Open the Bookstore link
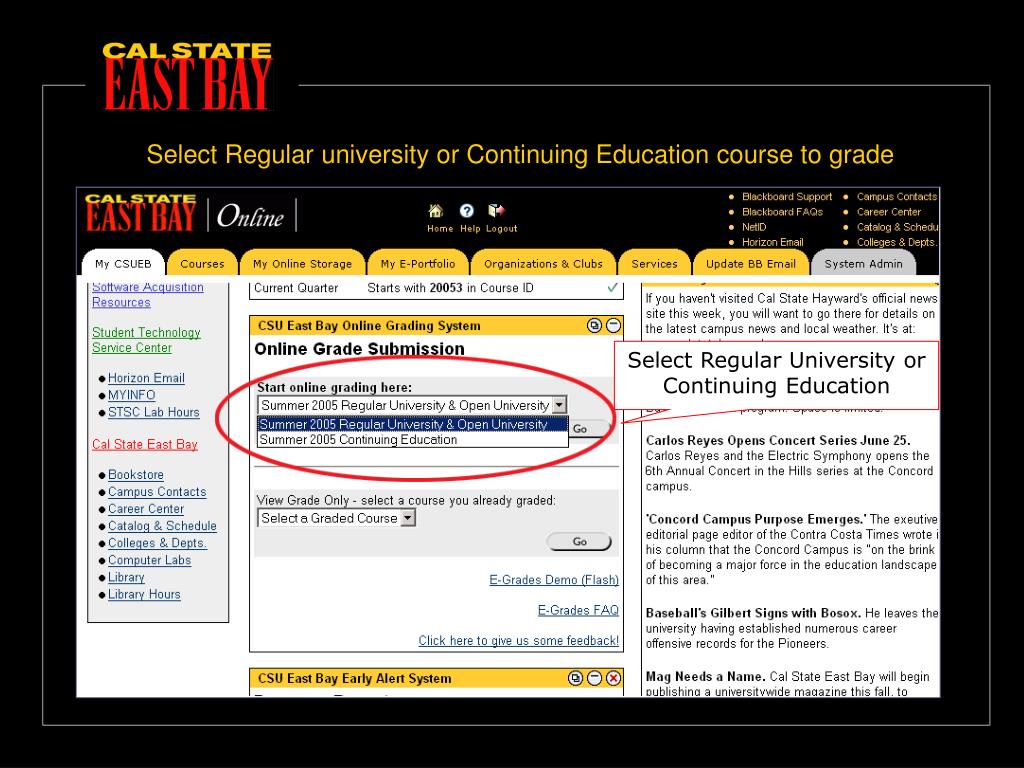The width and height of the screenshot is (1024, 768). (136, 475)
